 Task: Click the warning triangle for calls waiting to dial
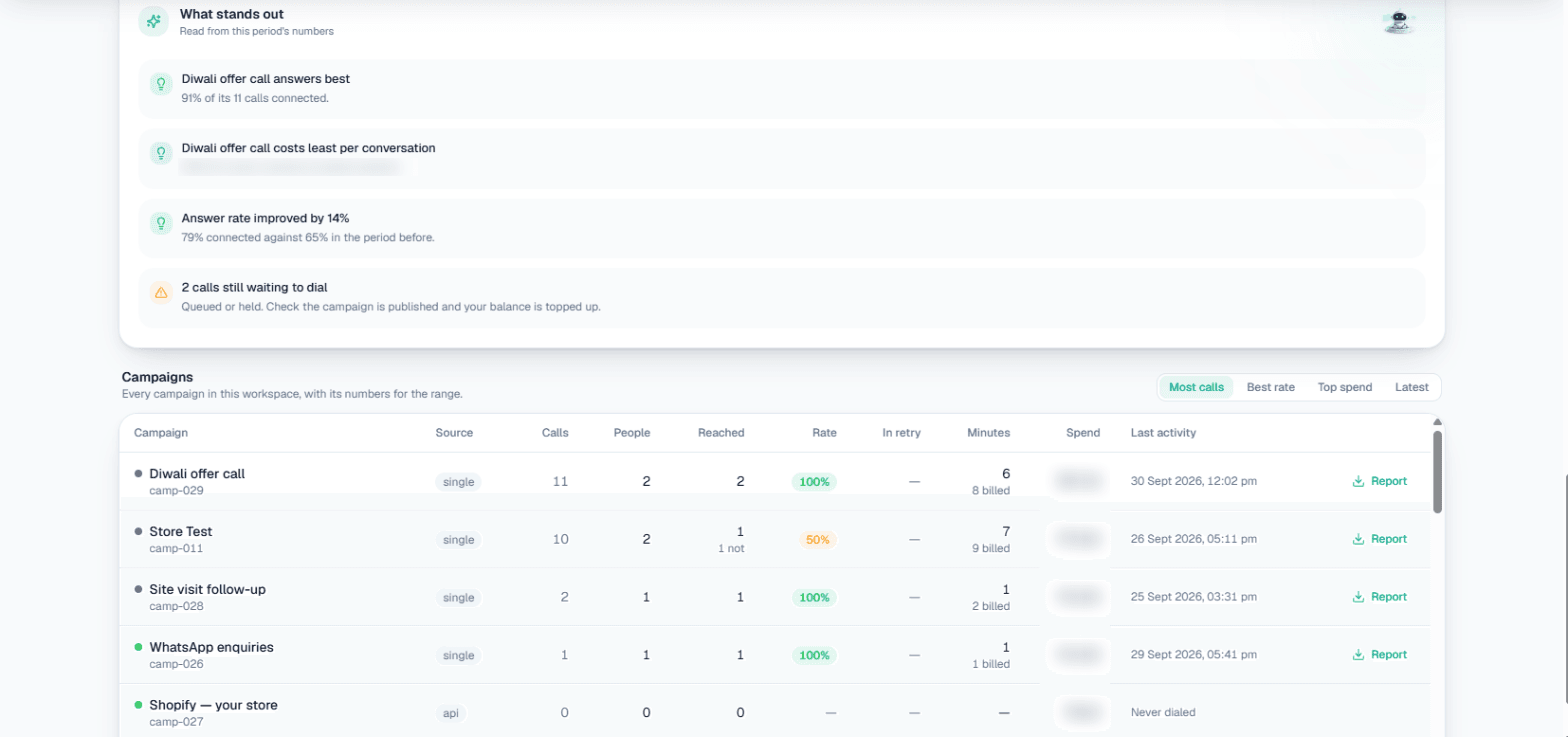tap(161, 293)
